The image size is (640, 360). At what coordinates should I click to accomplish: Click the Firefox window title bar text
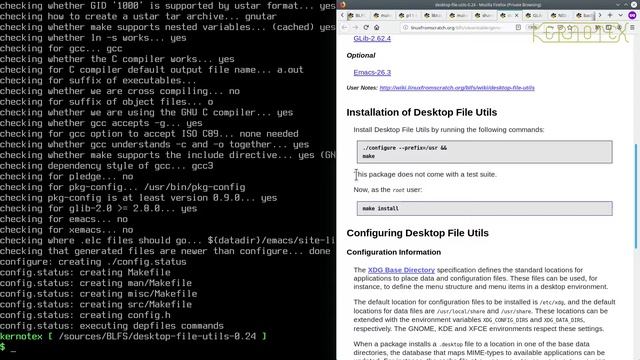[488, 4]
